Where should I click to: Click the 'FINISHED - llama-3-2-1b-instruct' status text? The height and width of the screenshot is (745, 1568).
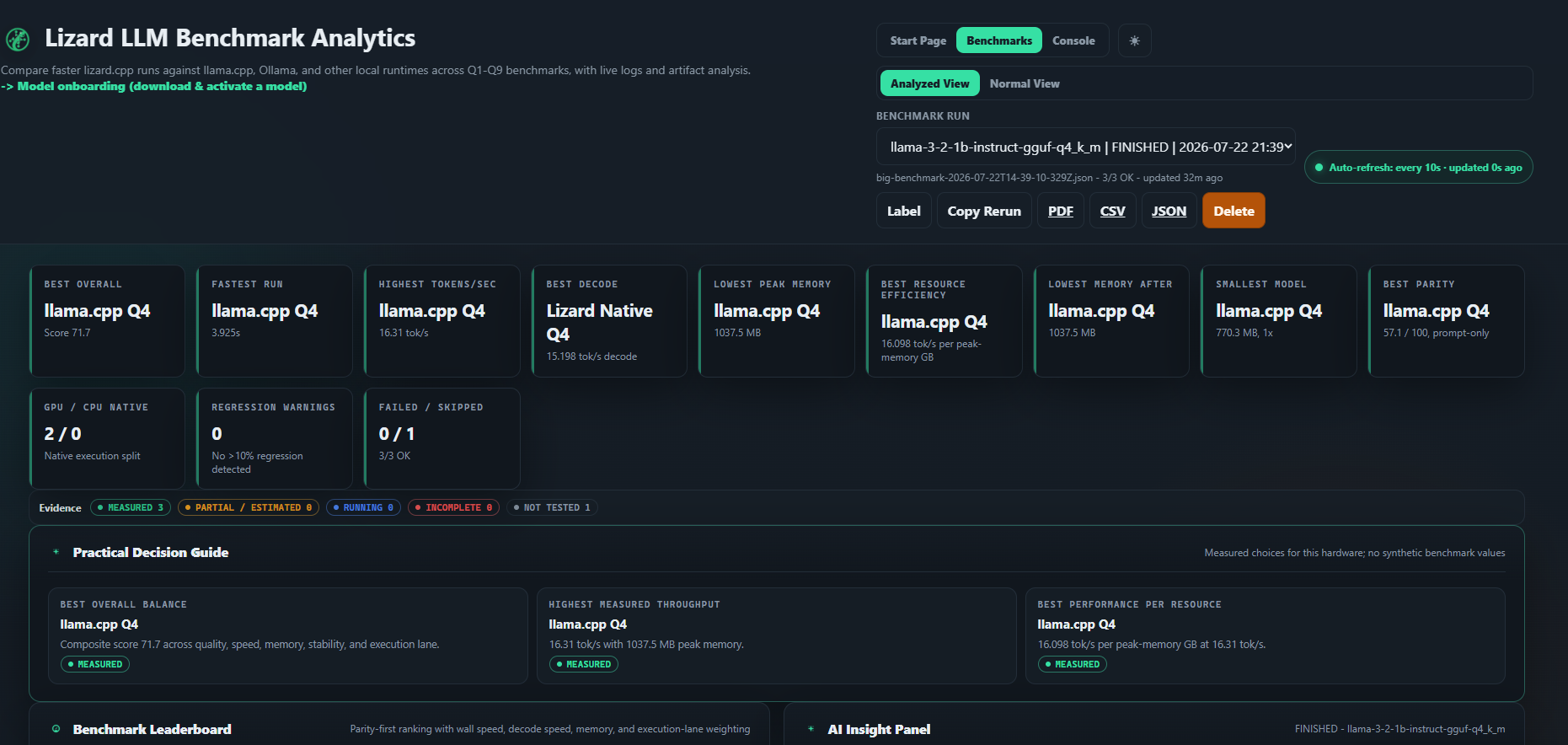pyautogui.click(x=1400, y=729)
